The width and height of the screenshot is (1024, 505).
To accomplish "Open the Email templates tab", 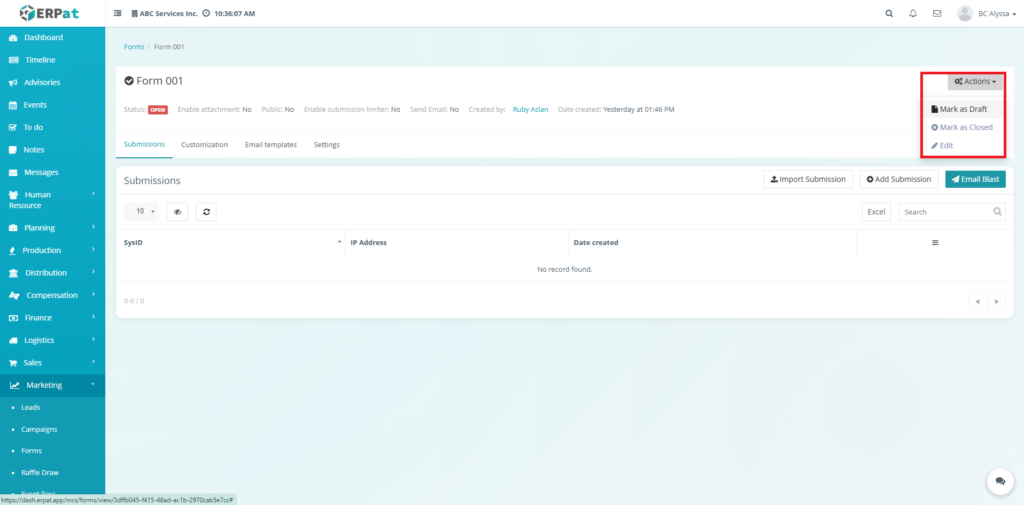I will pos(270,145).
